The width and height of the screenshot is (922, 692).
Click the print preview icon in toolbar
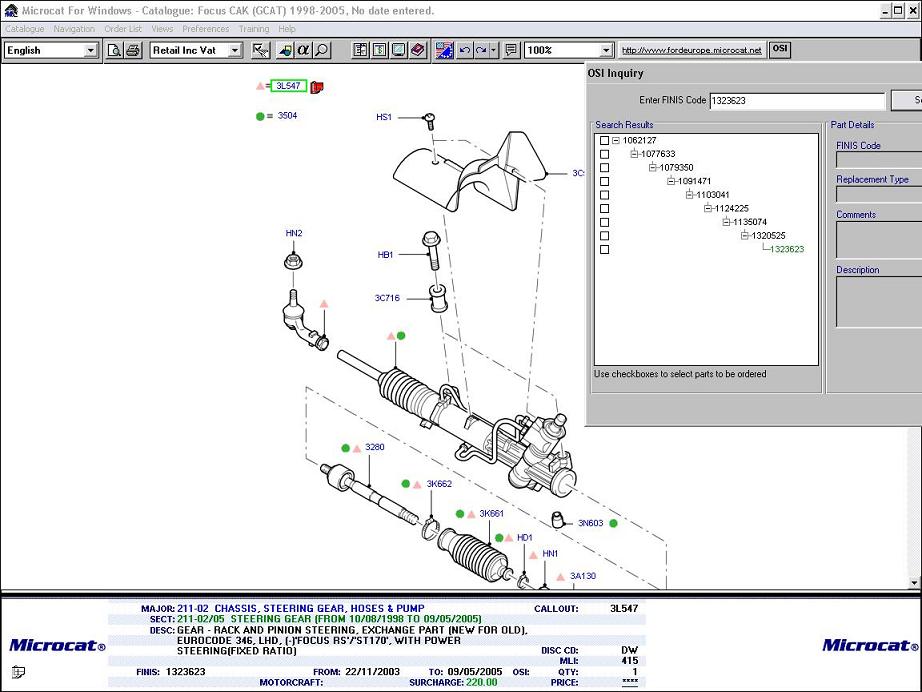click(115, 50)
